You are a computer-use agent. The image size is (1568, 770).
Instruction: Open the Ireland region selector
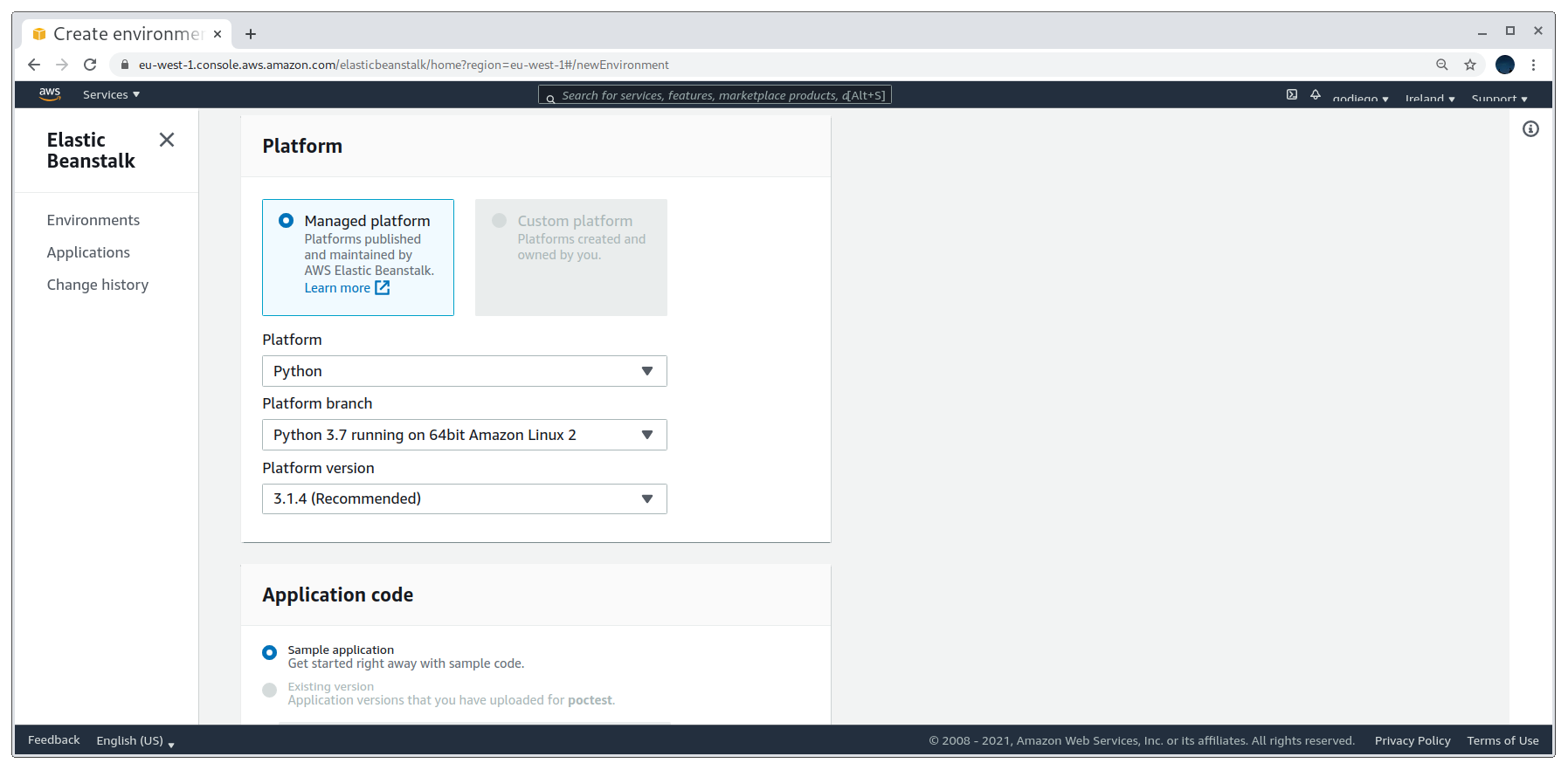click(x=1430, y=98)
